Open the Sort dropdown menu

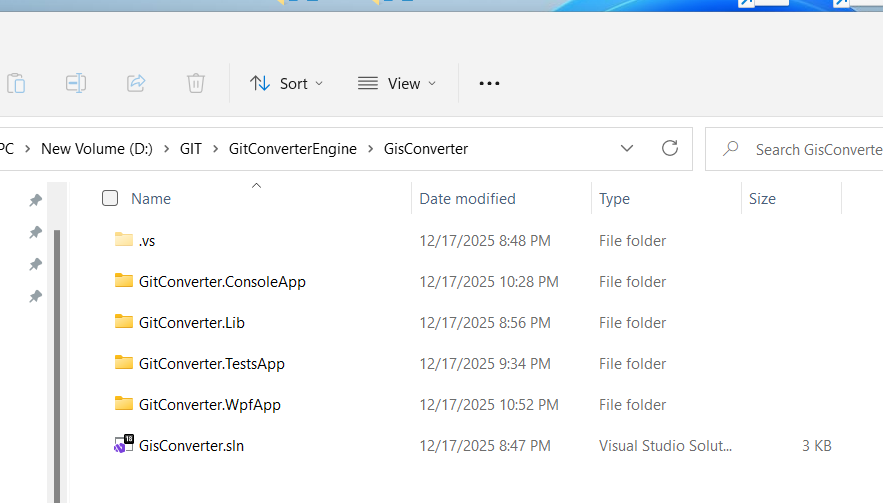click(x=287, y=83)
